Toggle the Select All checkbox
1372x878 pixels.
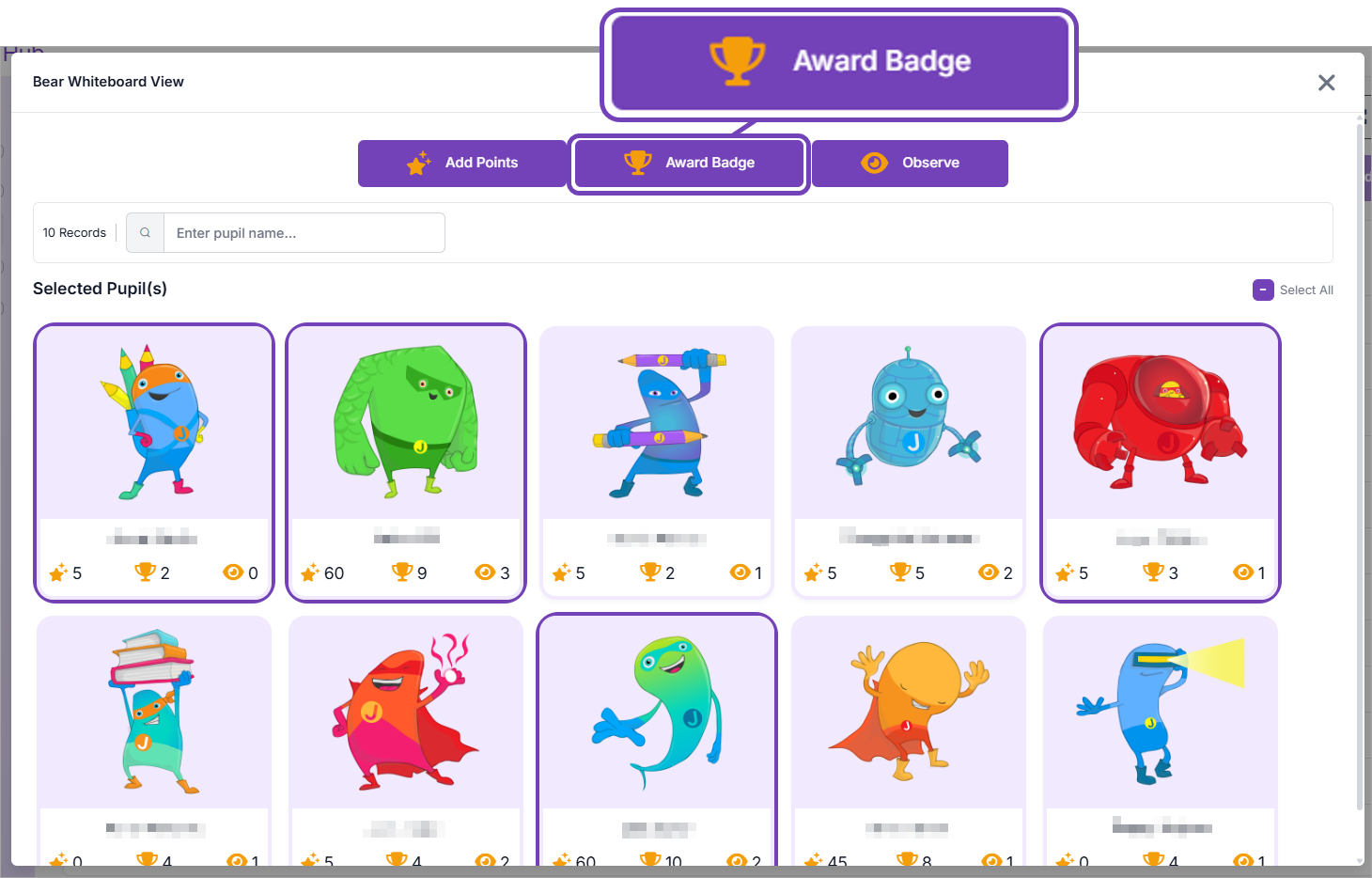tap(1263, 290)
